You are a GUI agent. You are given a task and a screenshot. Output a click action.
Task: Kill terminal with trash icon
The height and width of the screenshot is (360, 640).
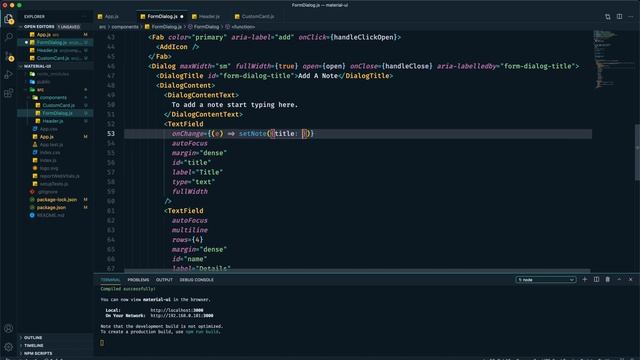pos(608,280)
